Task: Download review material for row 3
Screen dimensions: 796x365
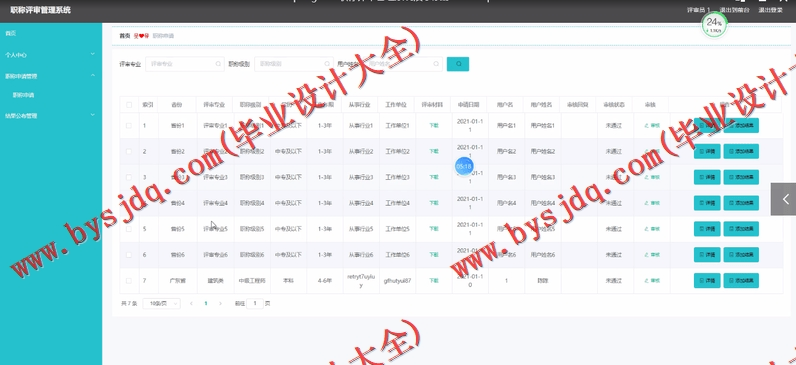Action: tap(434, 177)
